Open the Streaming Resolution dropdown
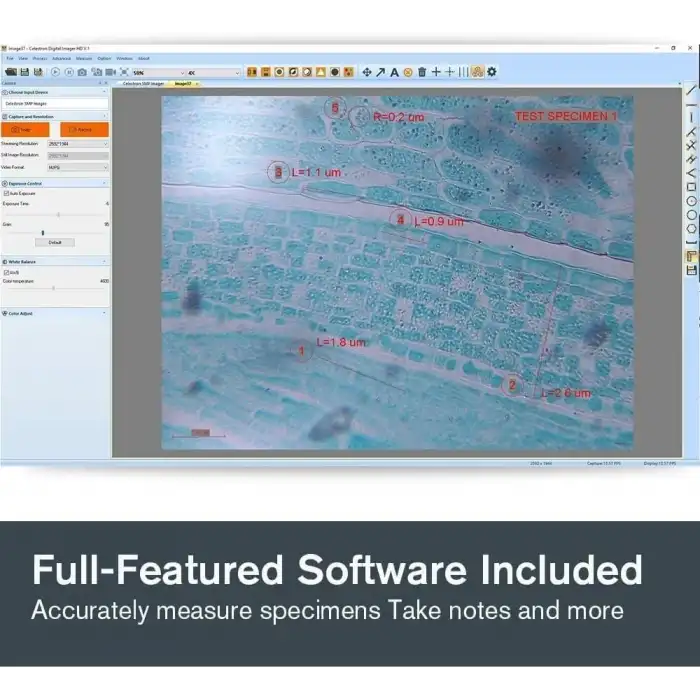This screenshot has width=700, height=700. [x=78, y=144]
